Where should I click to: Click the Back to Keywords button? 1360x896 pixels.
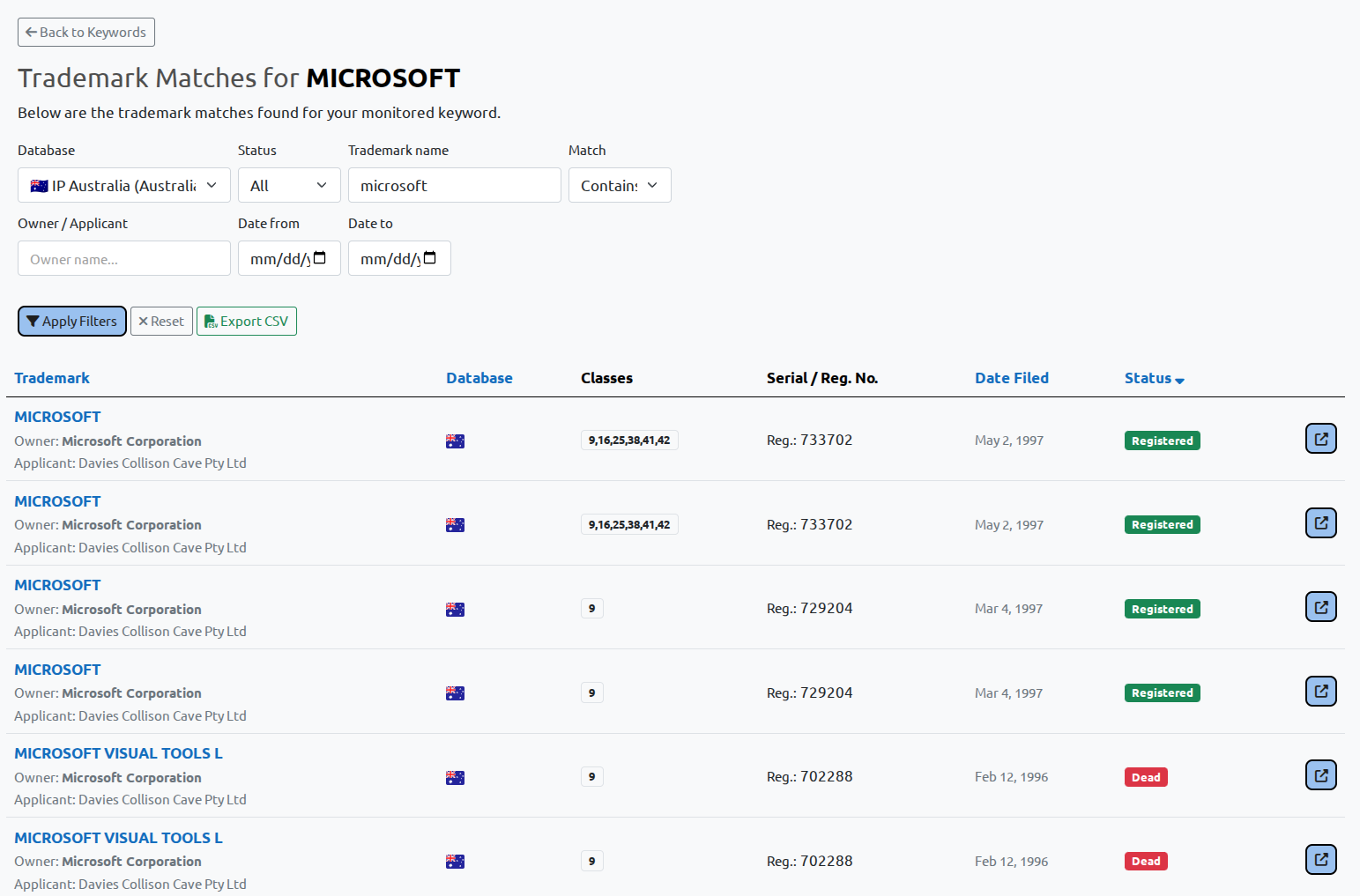pos(85,32)
